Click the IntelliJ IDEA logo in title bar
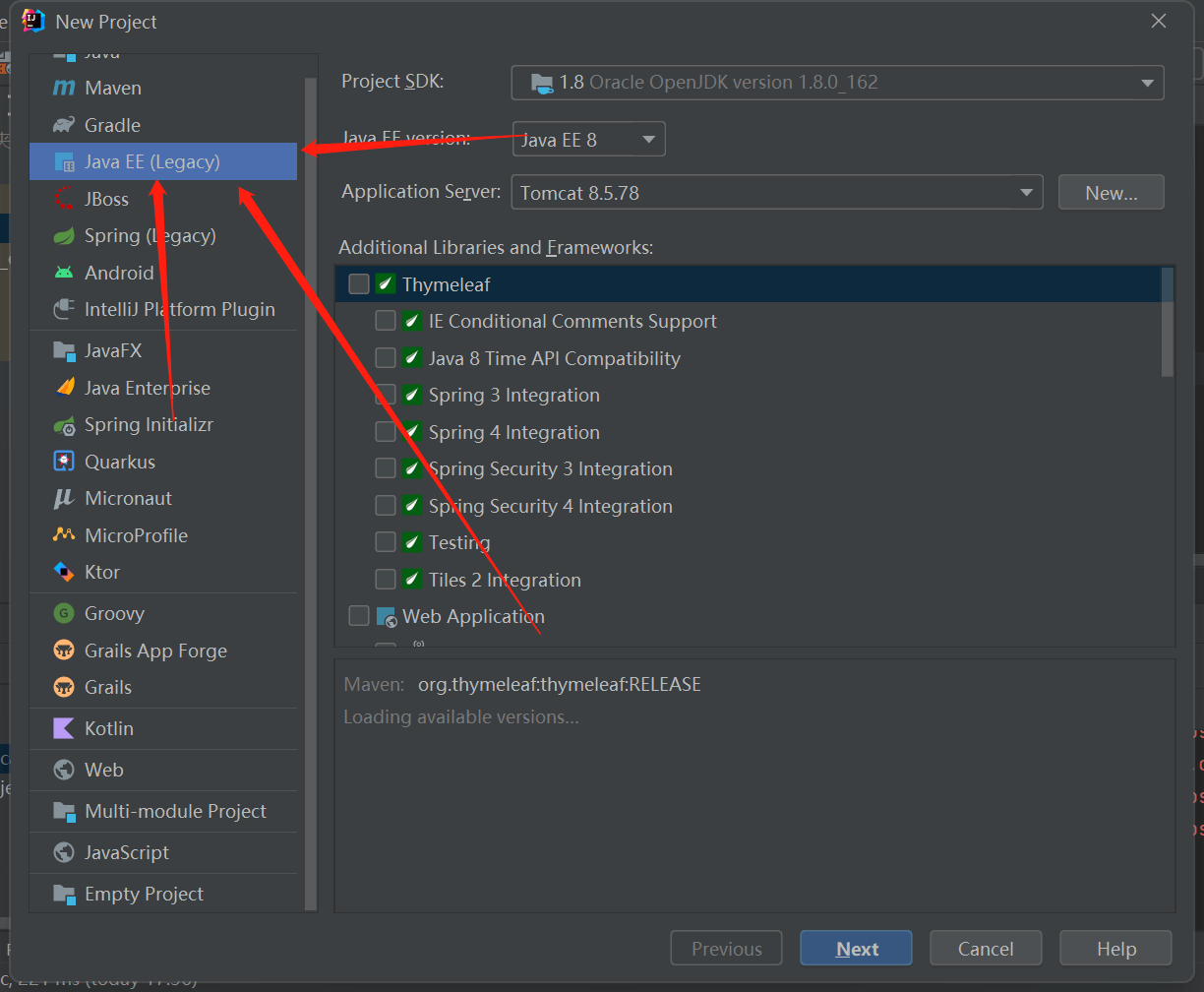 pyautogui.click(x=33, y=21)
